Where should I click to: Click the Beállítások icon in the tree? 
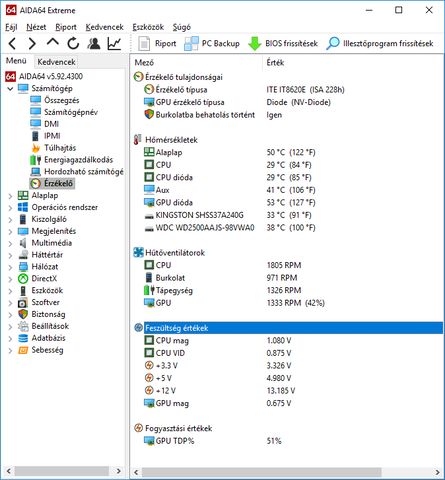tap(23, 326)
